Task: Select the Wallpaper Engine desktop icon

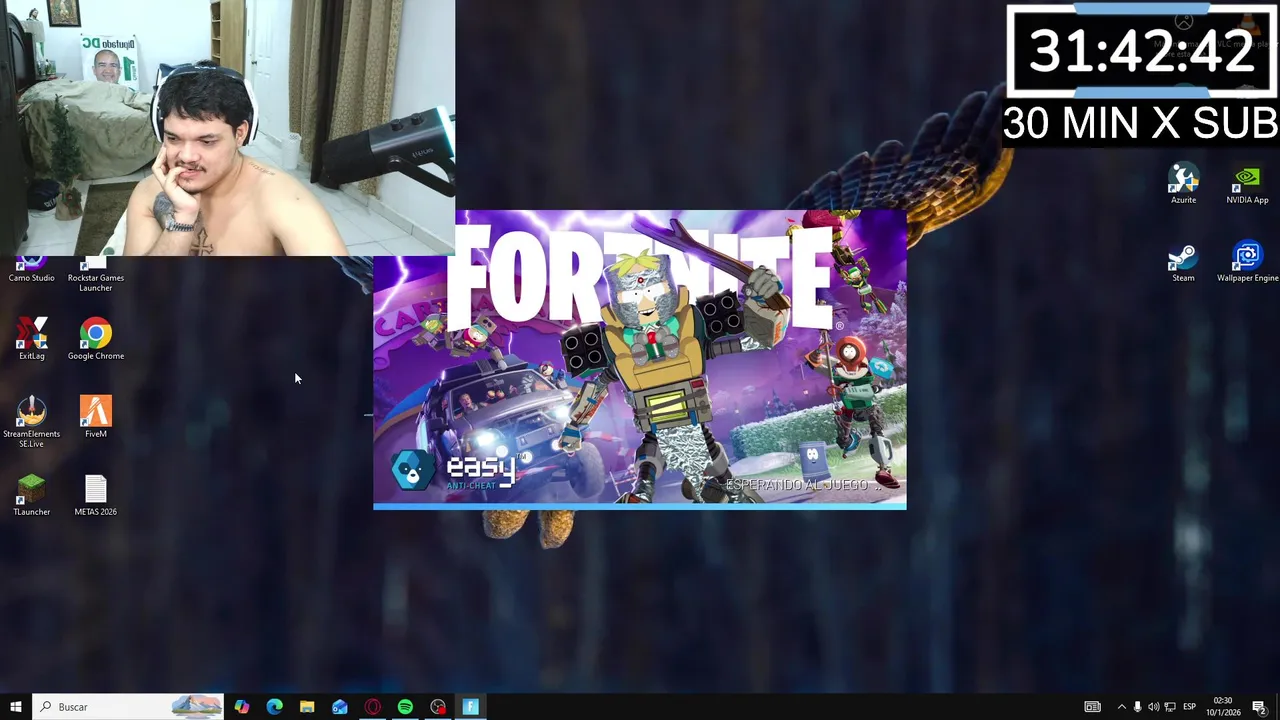Action: coord(1247,262)
